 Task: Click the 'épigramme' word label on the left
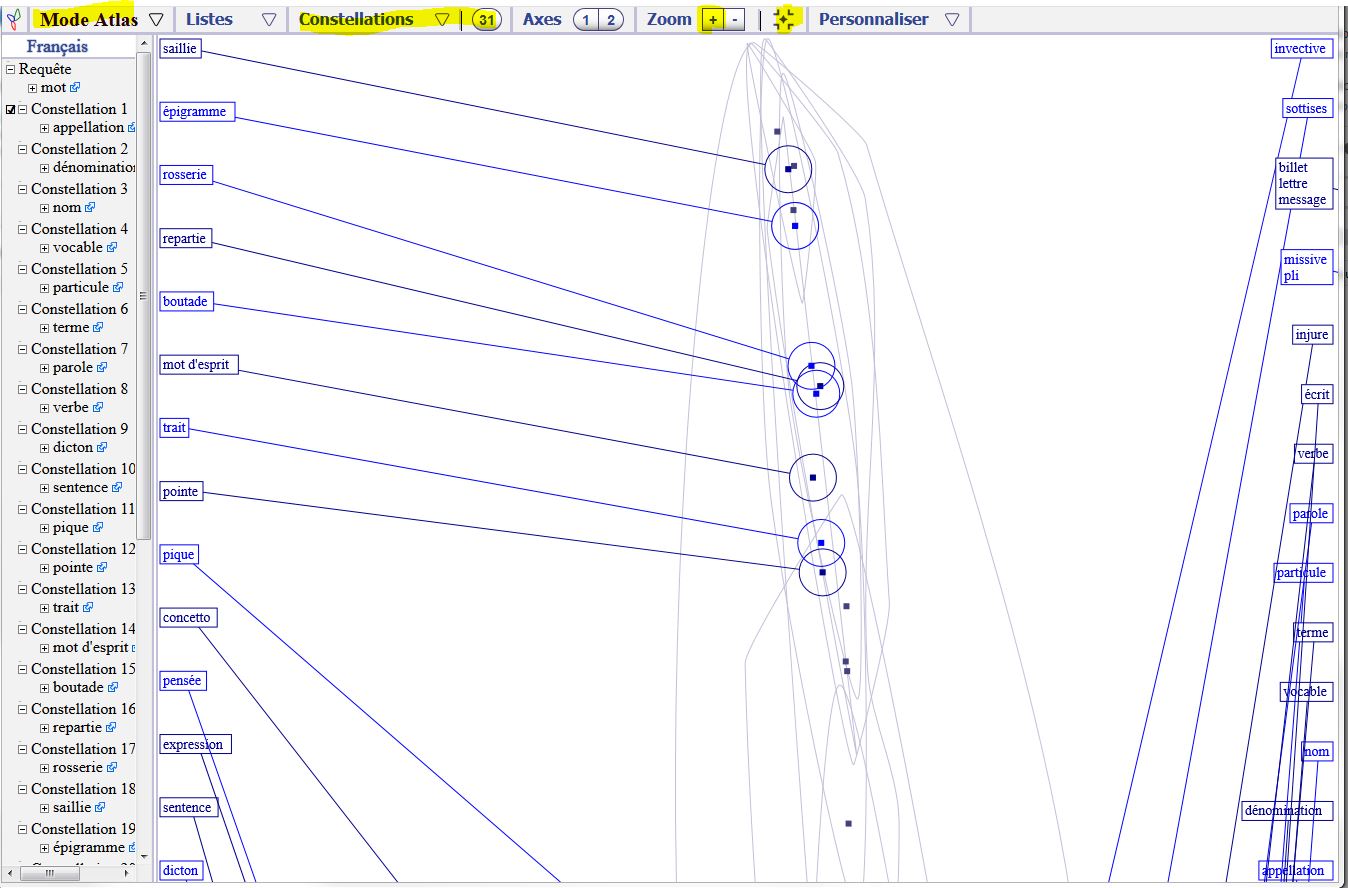196,112
